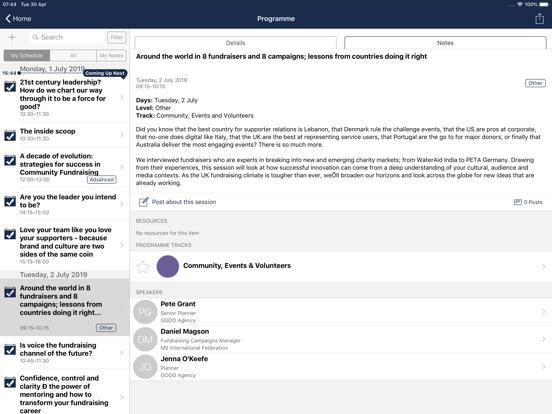
Task: Uncheck Is voice the fundraising channel session
Action: point(10,350)
